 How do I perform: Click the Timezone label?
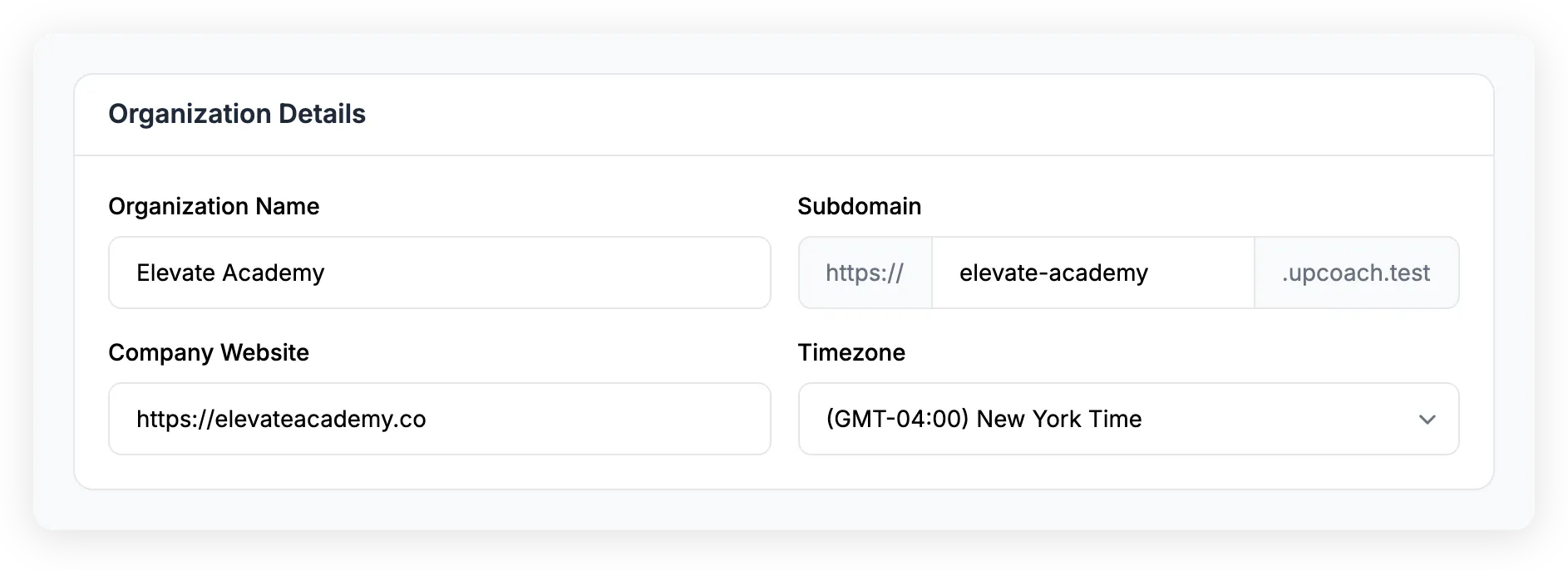click(851, 352)
